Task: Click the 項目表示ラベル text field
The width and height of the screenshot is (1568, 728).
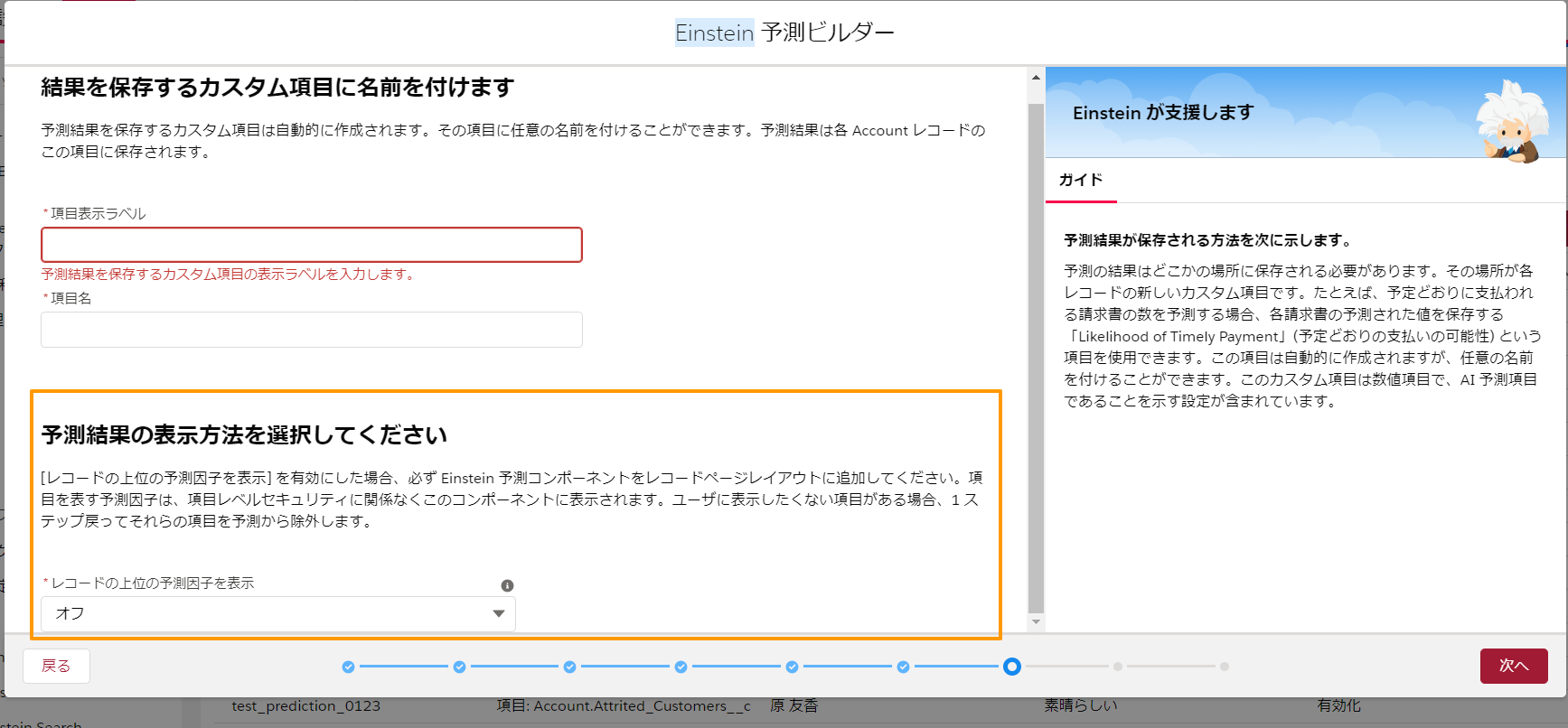Action: click(x=311, y=245)
